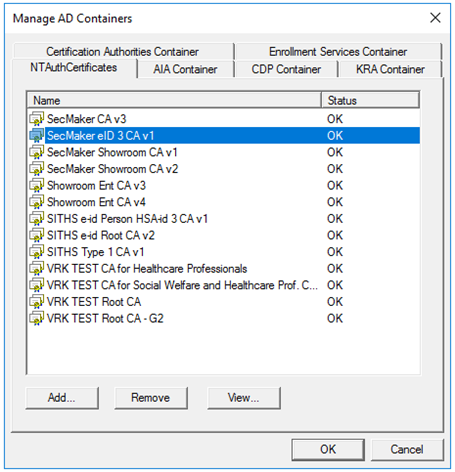Open the Enrollment Services Container tab
Image resolution: width=455 pixels, height=472 pixels.
pos(338,52)
